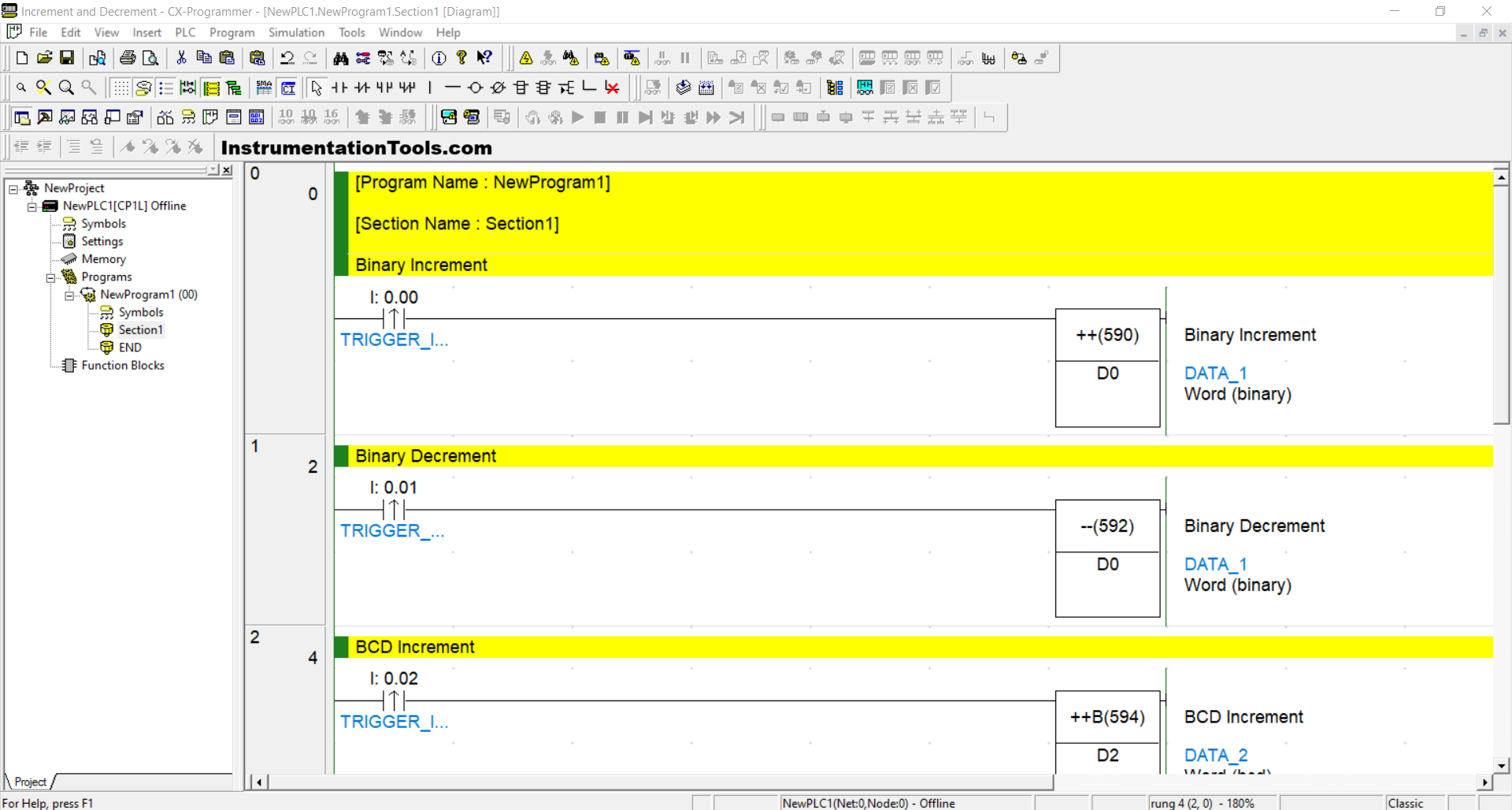This screenshot has height=810, width=1512.
Task: Insert a New Horizontal line
Action: (x=452, y=87)
